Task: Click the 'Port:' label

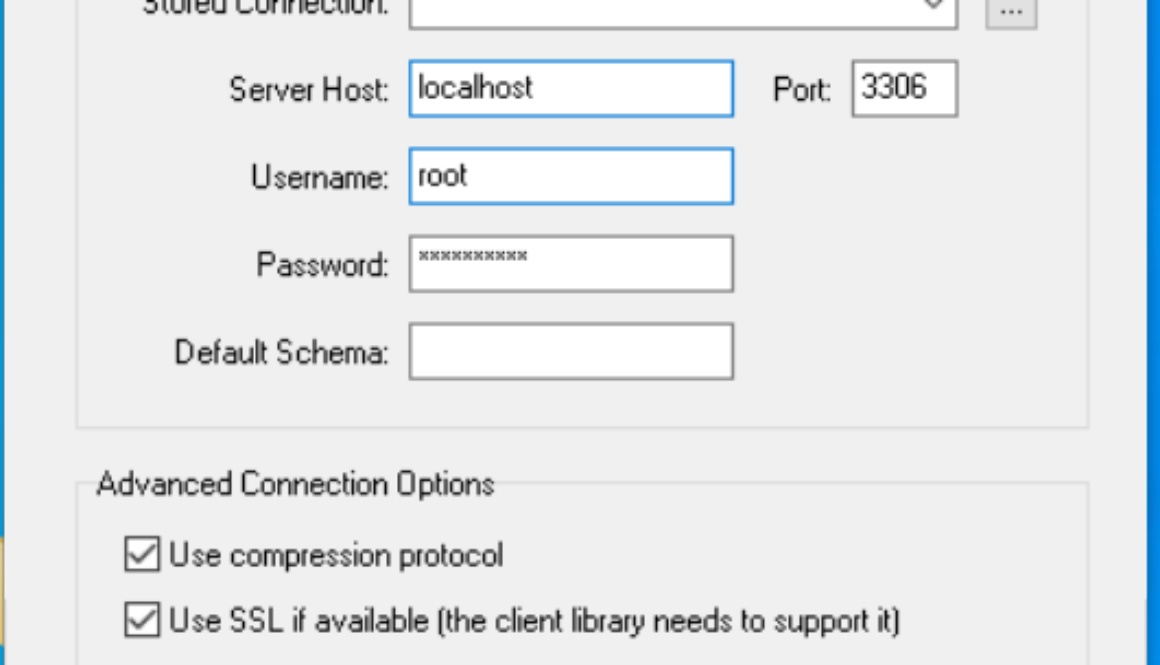Action: pos(802,90)
